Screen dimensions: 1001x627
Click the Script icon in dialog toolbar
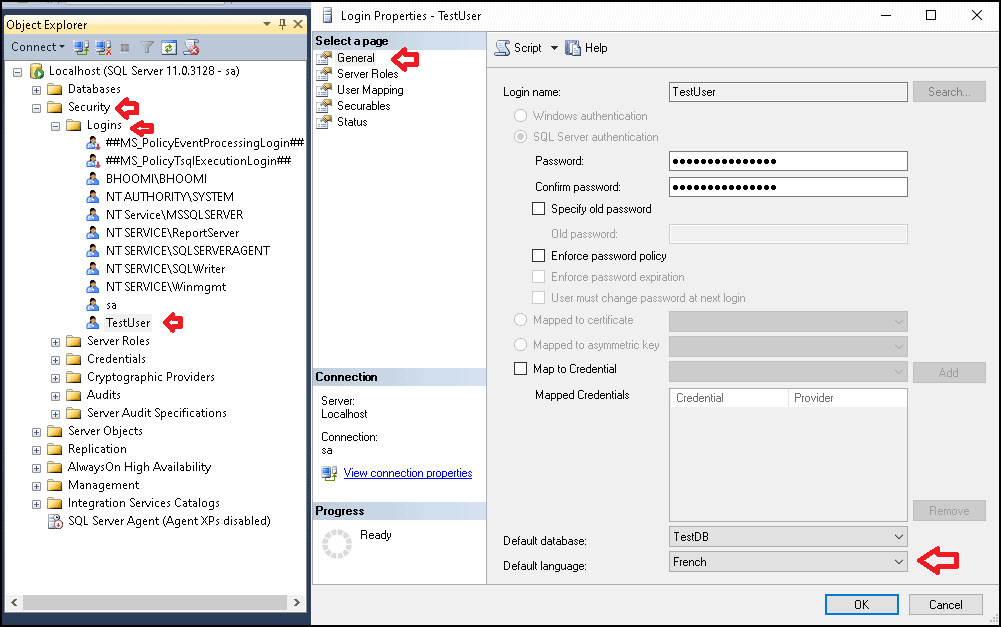click(x=503, y=48)
